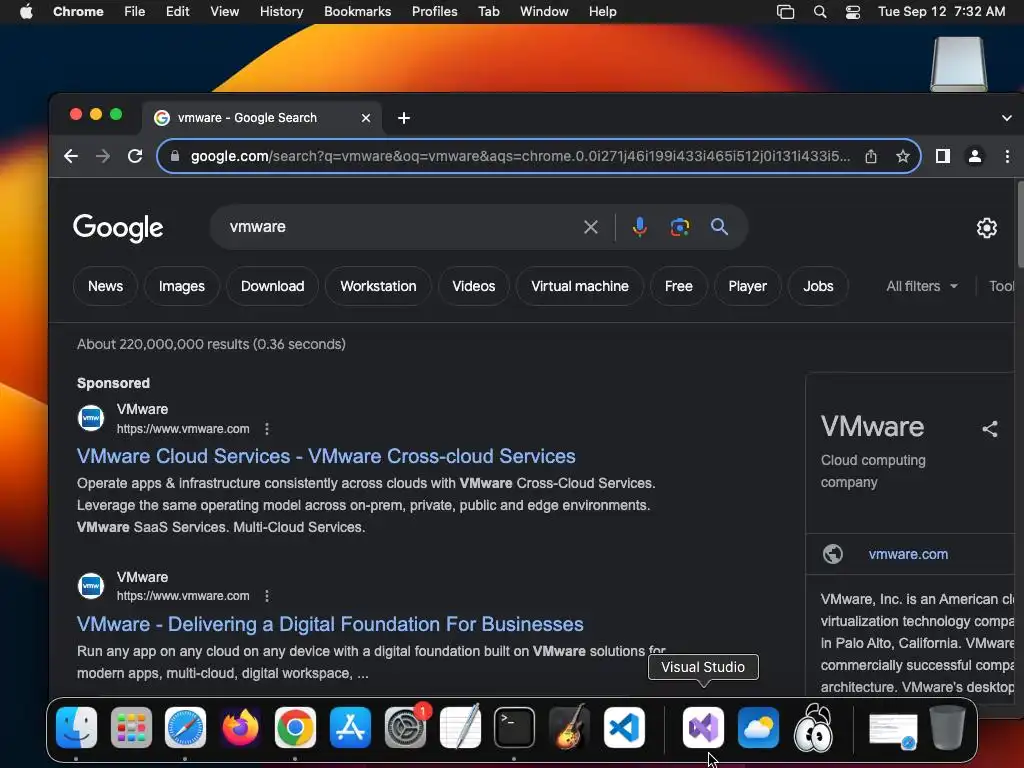Open the Chrome File menu
The image size is (1024, 768).
click(135, 12)
